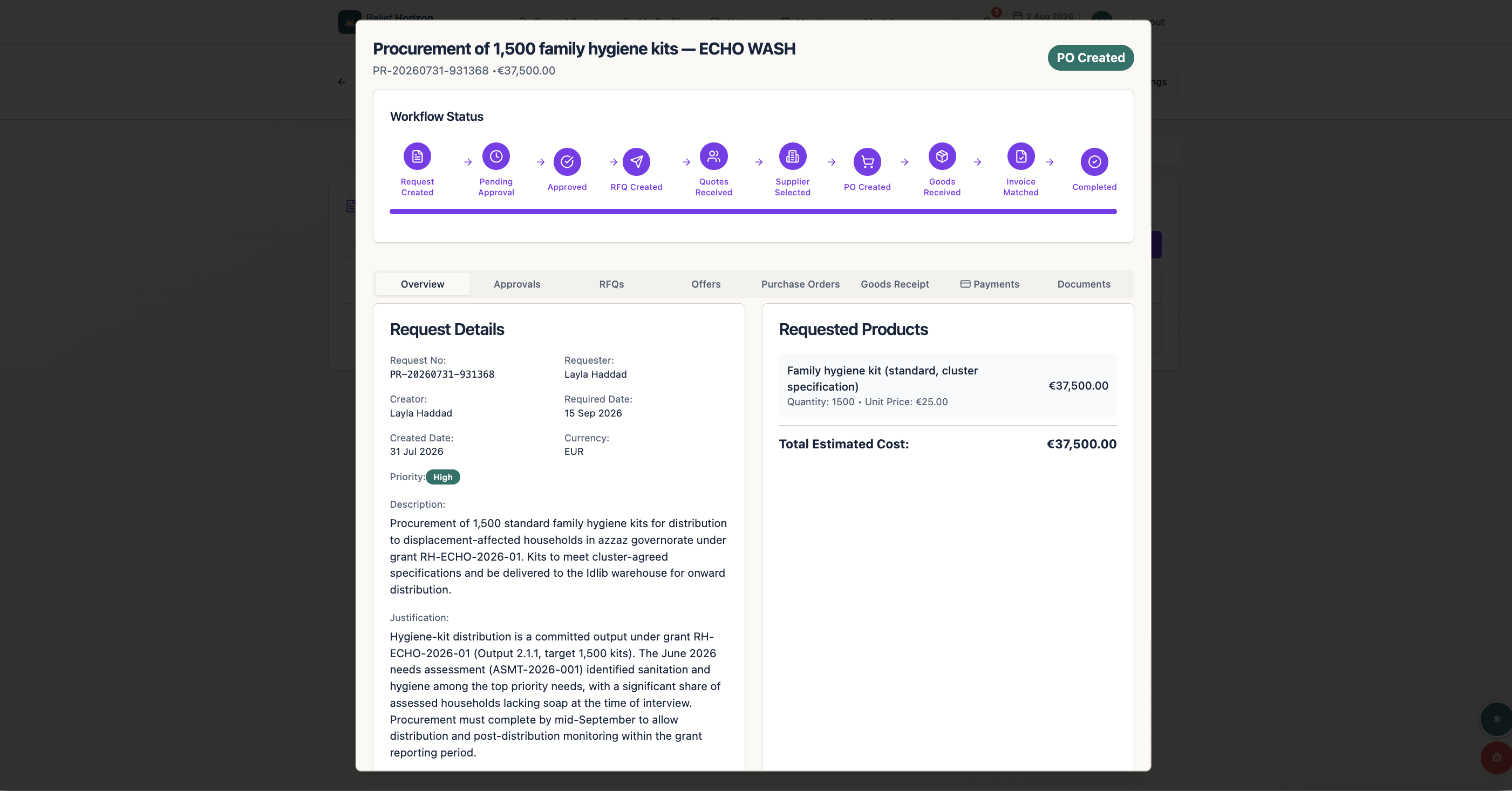Click the Quotes Received people icon
The image size is (1512, 791).
click(714, 156)
